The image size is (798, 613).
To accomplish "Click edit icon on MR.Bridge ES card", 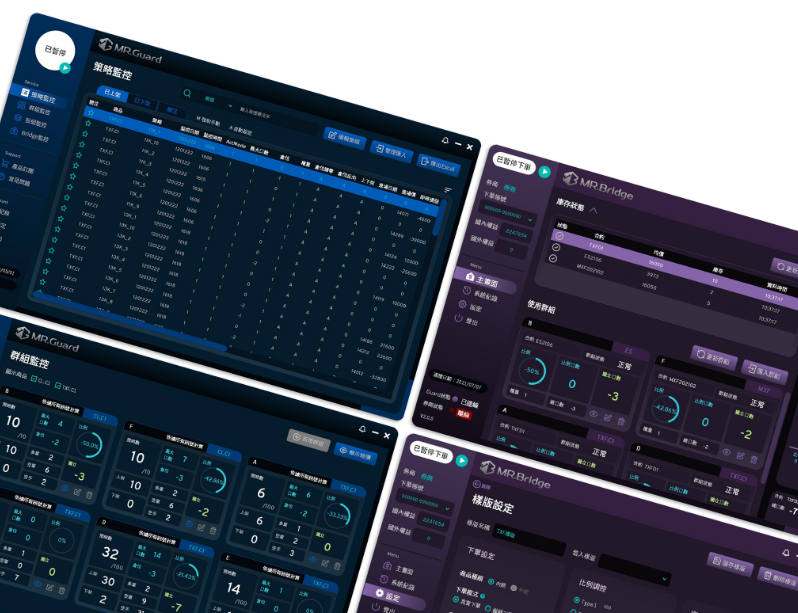I will 607,417.
